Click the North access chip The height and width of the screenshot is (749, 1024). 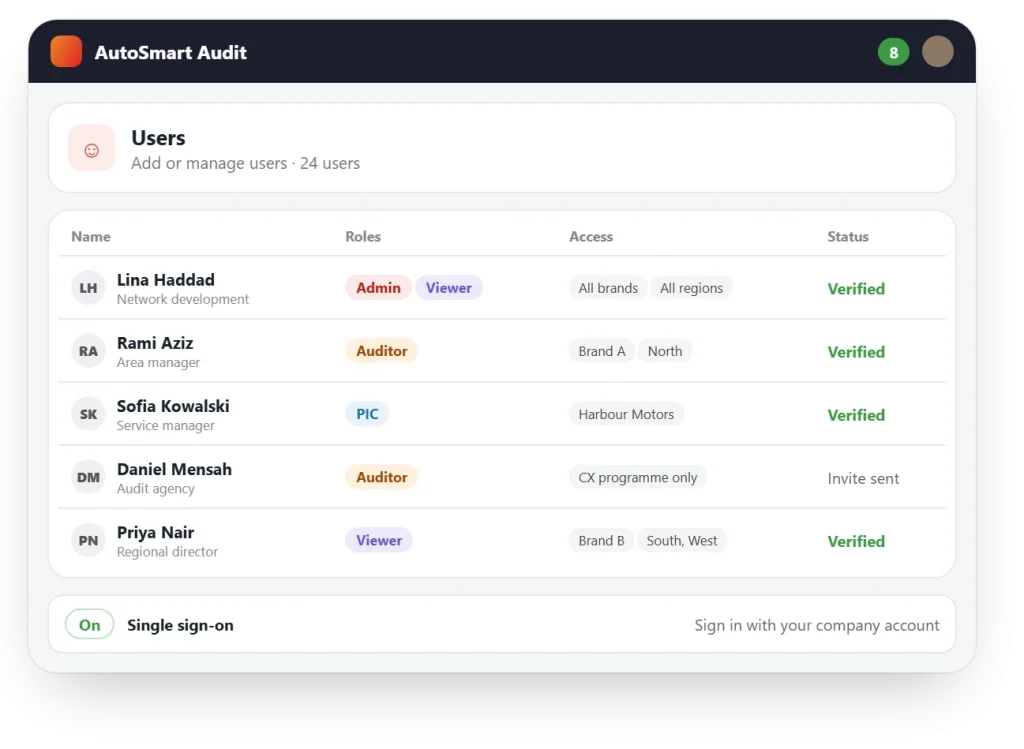(x=665, y=351)
